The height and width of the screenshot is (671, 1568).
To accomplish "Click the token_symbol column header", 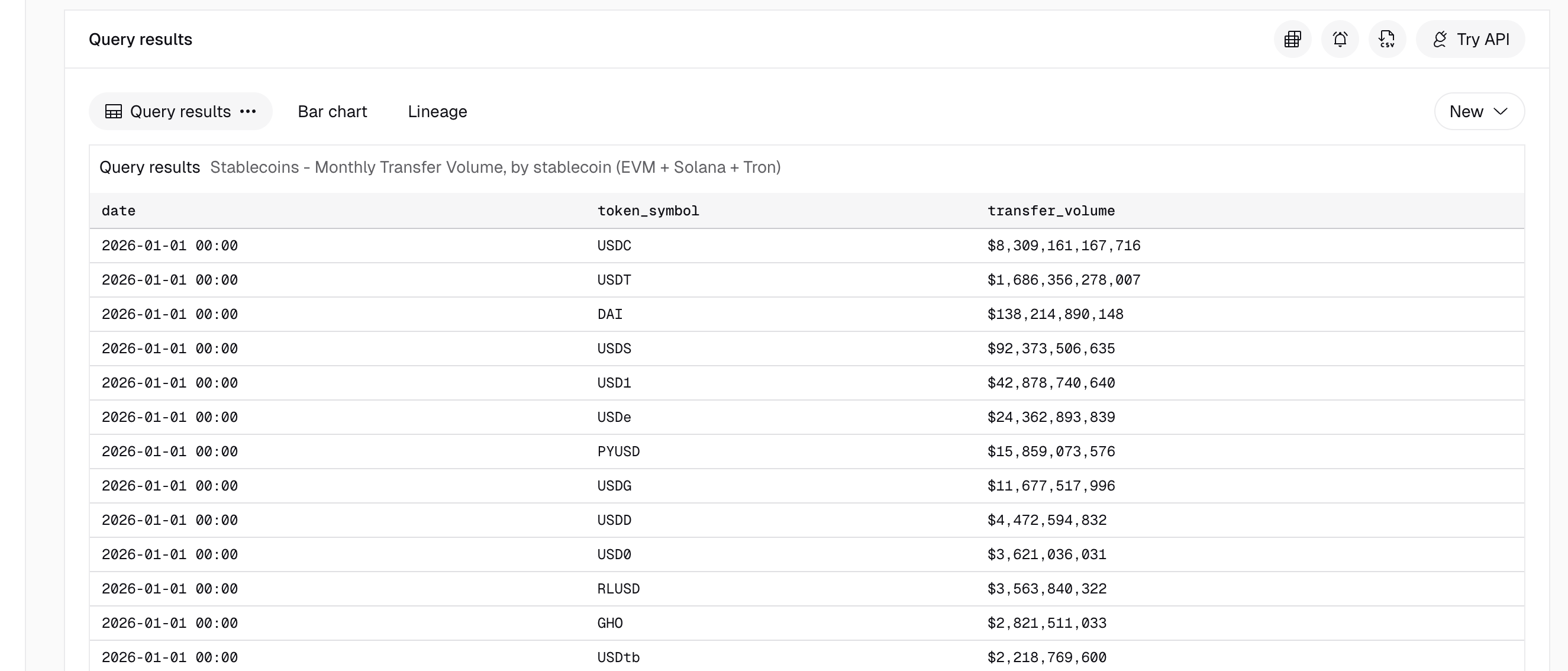I will click(x=648, y=211).
